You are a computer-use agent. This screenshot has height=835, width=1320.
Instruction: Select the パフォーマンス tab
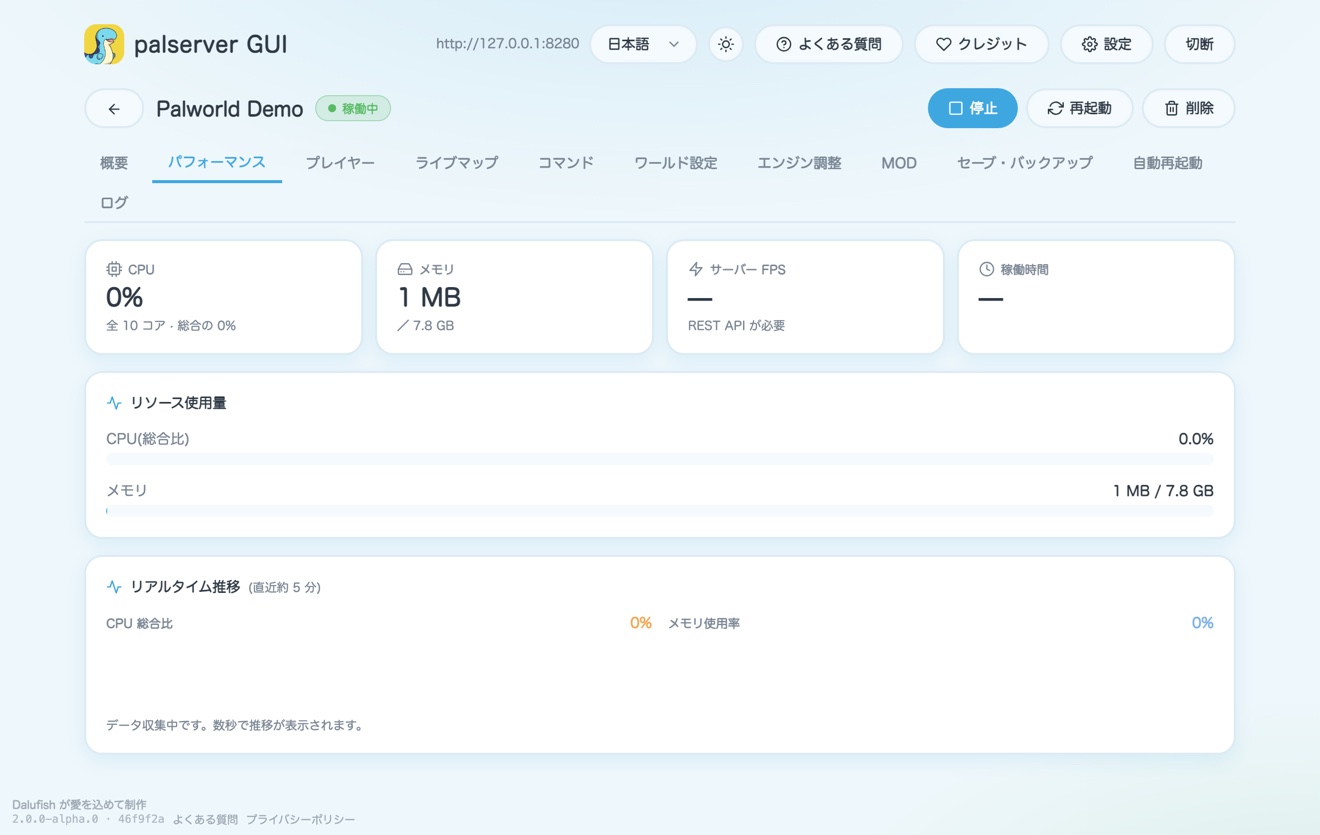[x=217, y=162]
